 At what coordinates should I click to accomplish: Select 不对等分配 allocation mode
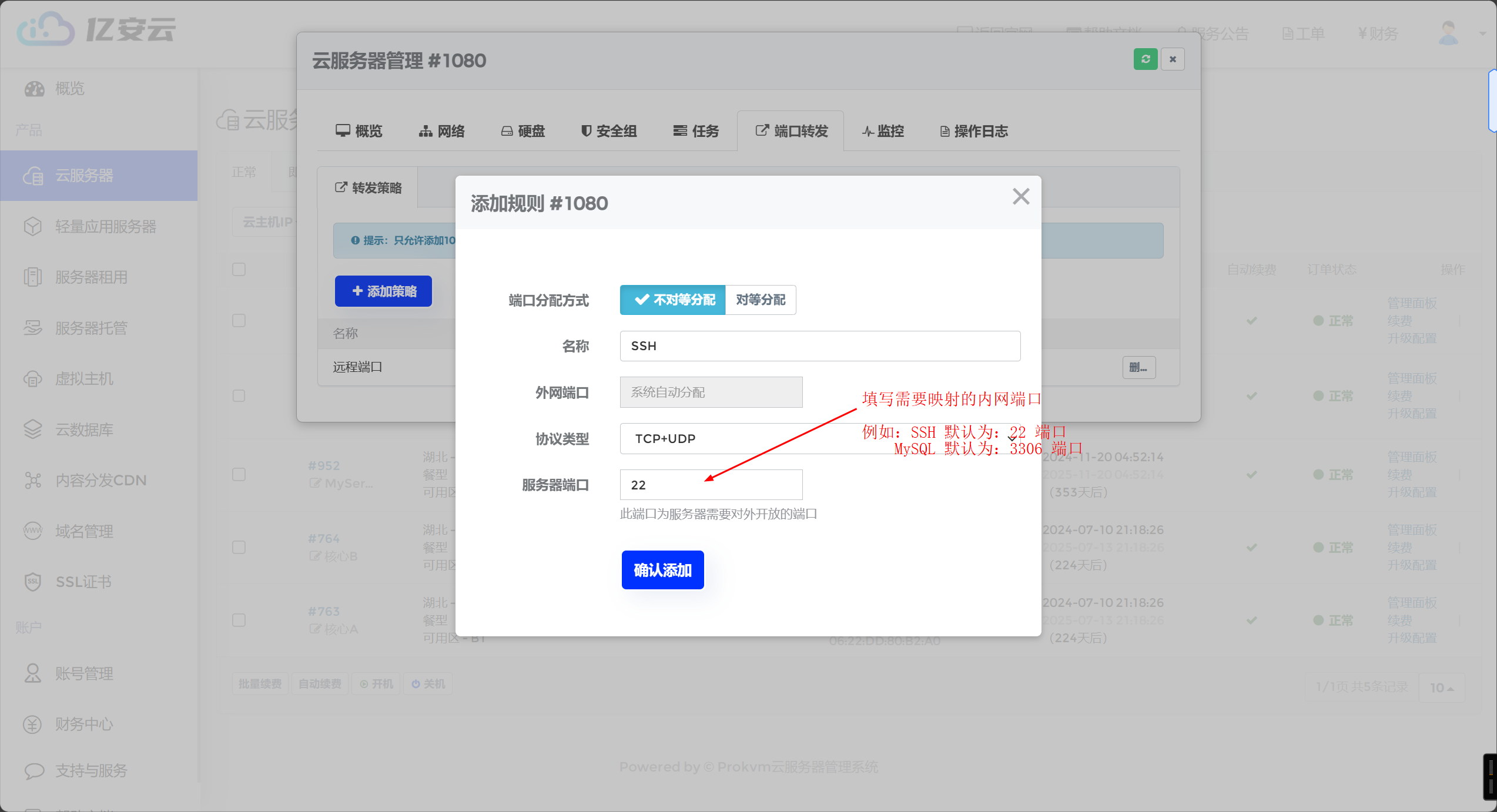(672, 300)
